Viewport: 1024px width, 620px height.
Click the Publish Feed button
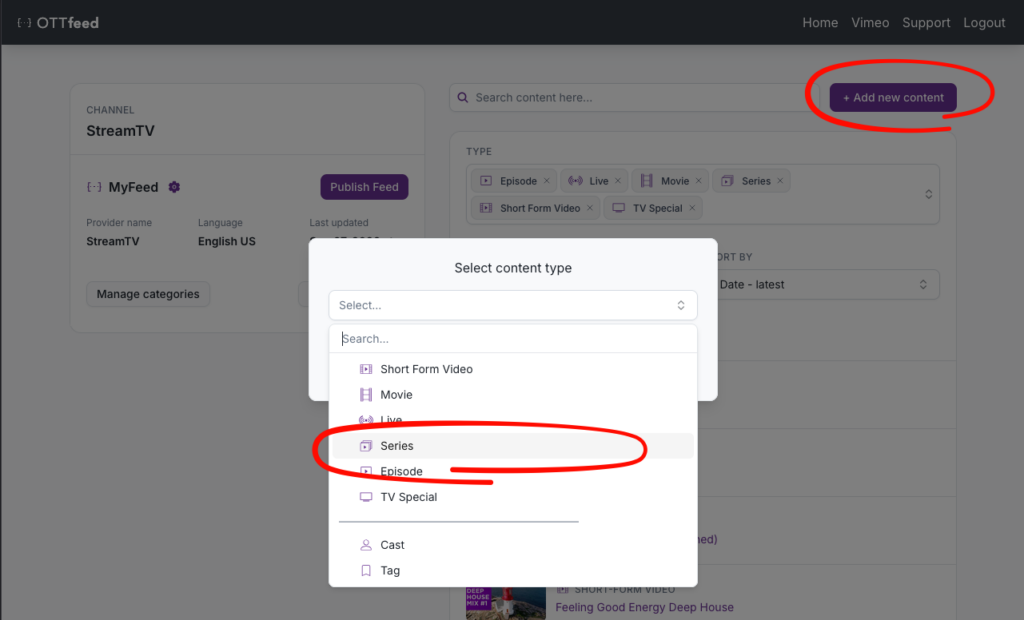(x=364, y=187)
